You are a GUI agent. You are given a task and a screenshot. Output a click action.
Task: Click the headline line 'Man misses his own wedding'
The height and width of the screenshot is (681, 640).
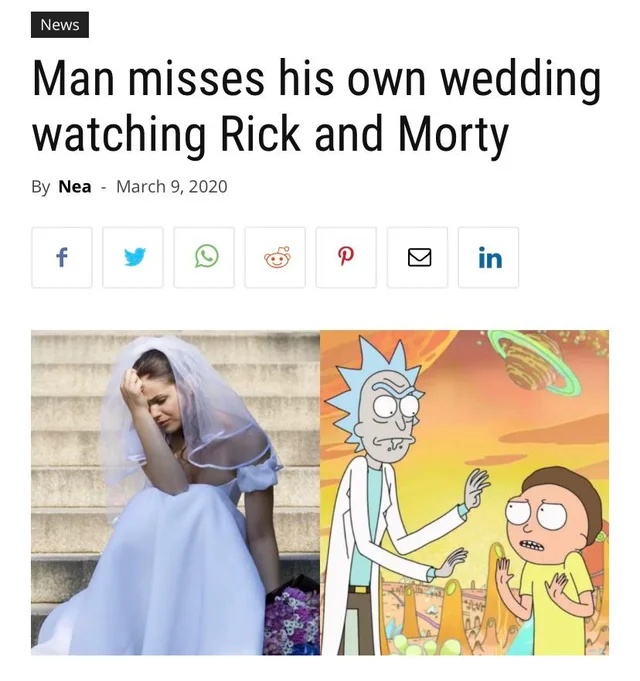(317, 79)
